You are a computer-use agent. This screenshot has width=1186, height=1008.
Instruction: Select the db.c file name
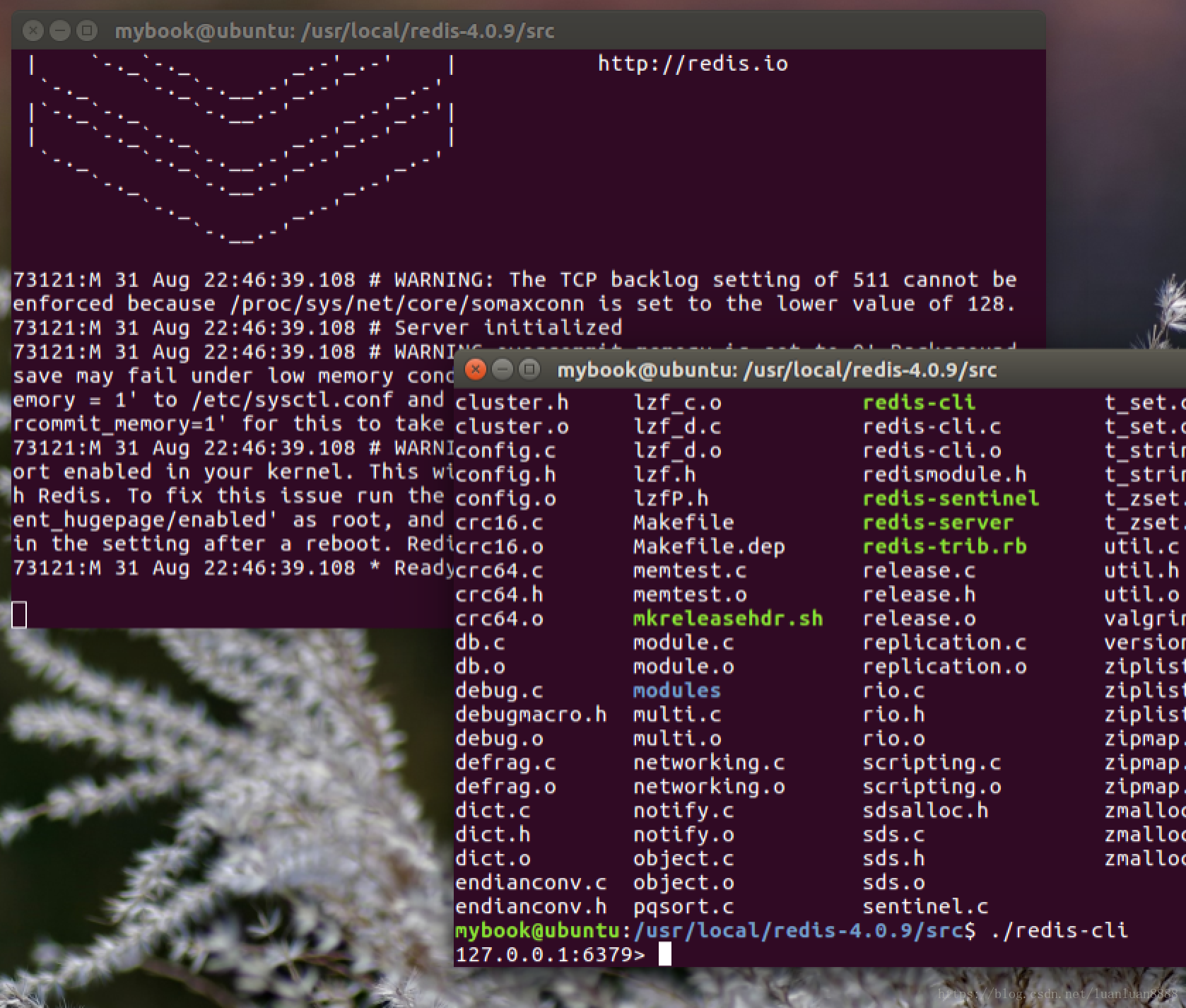[x=480, y=643]
